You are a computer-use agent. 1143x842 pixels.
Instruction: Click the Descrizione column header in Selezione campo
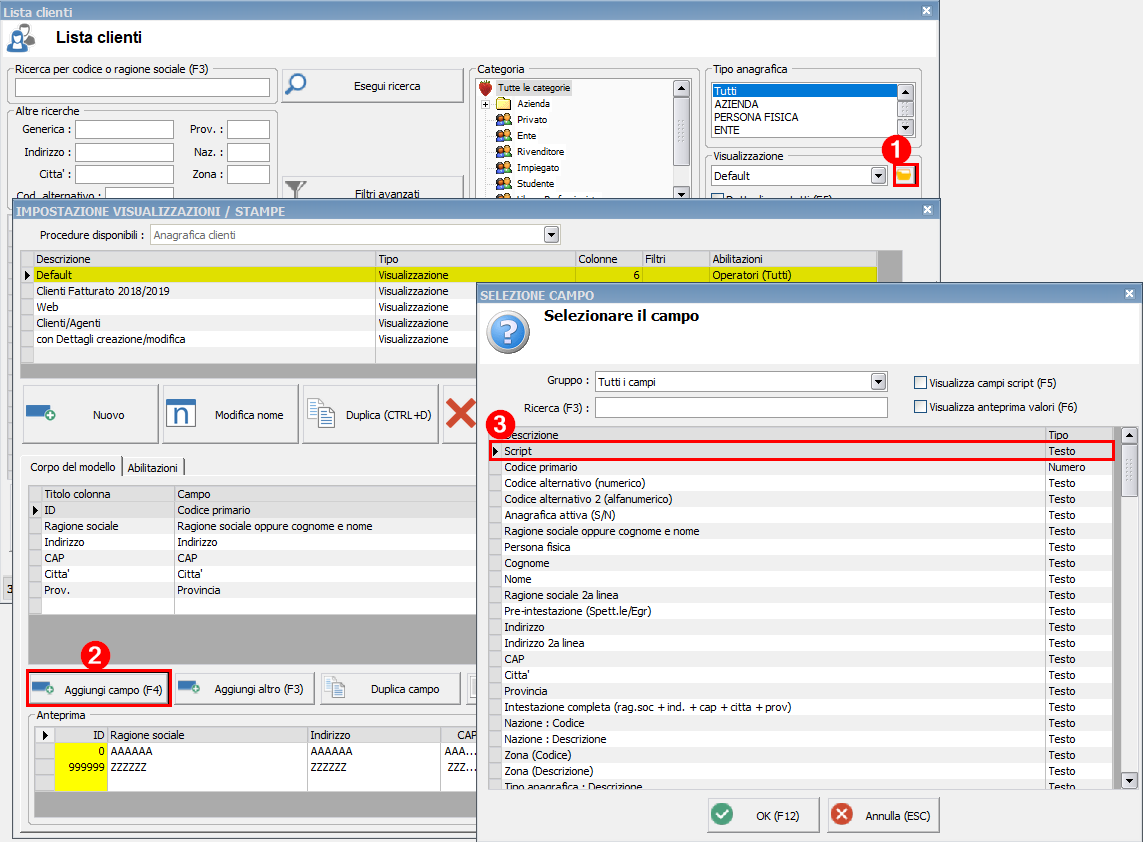click(773, 435)
